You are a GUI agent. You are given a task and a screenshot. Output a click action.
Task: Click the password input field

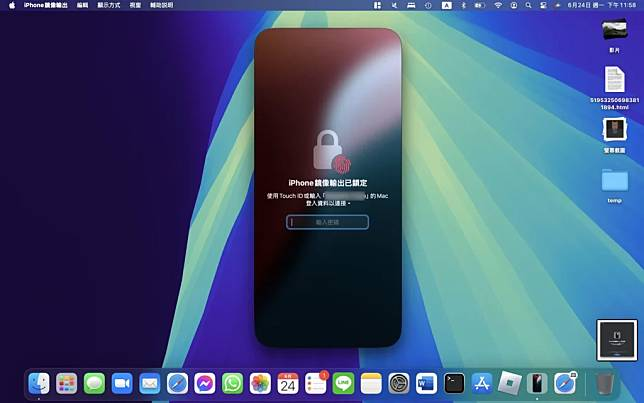[x=328, y=222]
